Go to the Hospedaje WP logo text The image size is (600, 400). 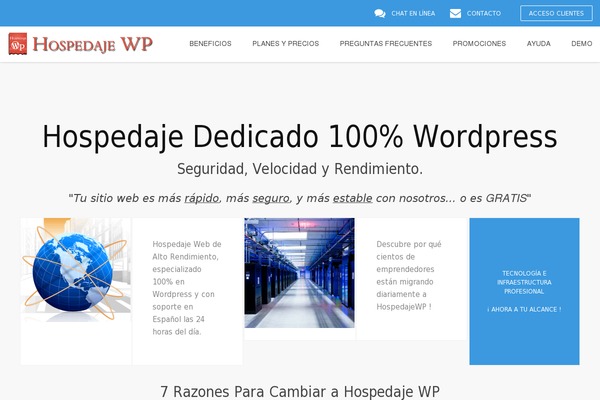click(x=93, y=44)
